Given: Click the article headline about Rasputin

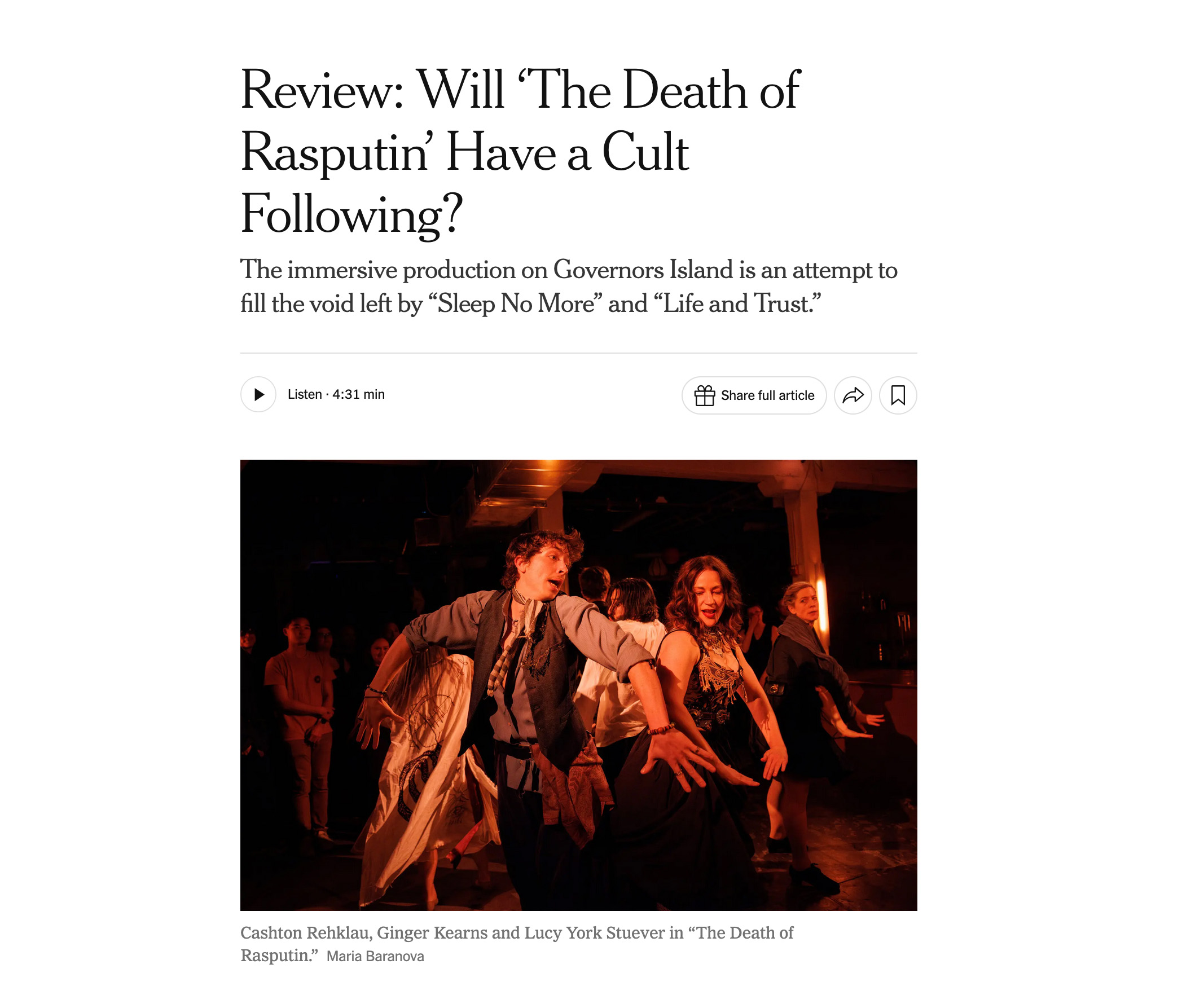Looking at the screenshot, I should tap(521, 151).
